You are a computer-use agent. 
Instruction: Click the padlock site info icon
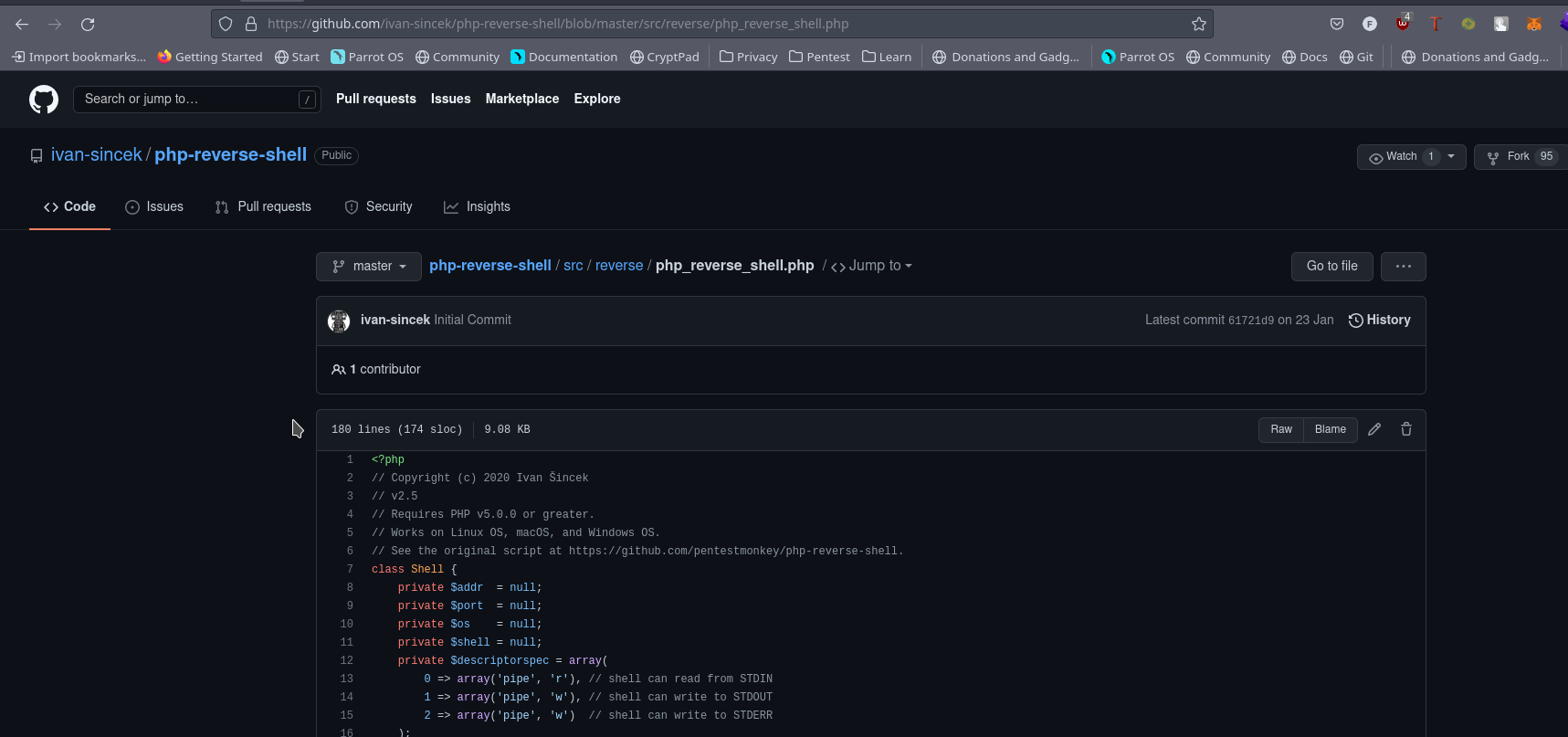tap(251, 24)
